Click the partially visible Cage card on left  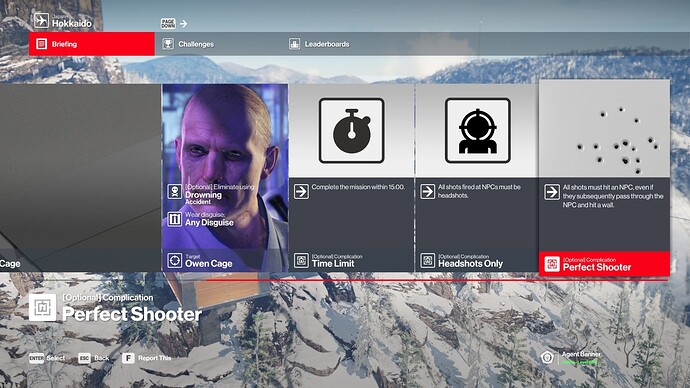click(x=81, y=178)
